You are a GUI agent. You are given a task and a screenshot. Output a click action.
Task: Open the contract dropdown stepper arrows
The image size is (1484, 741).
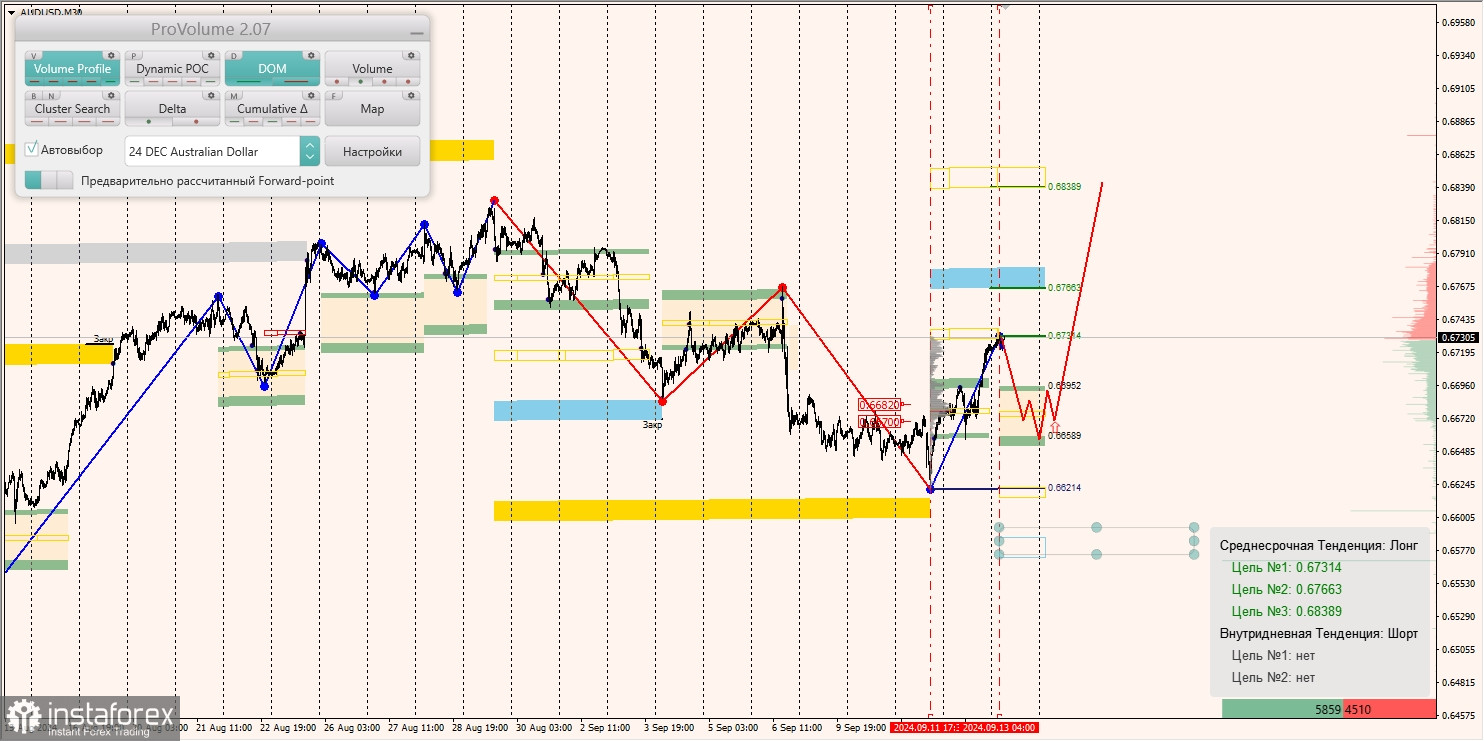pyautogui.click(x=310, y=151)
